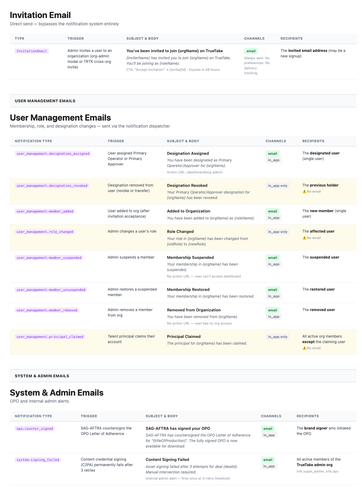Image resolution: width=362 pixels, height=500 pixels.
Task: Click the You've been invited to join subject line
Action: [x=175, y=51]
